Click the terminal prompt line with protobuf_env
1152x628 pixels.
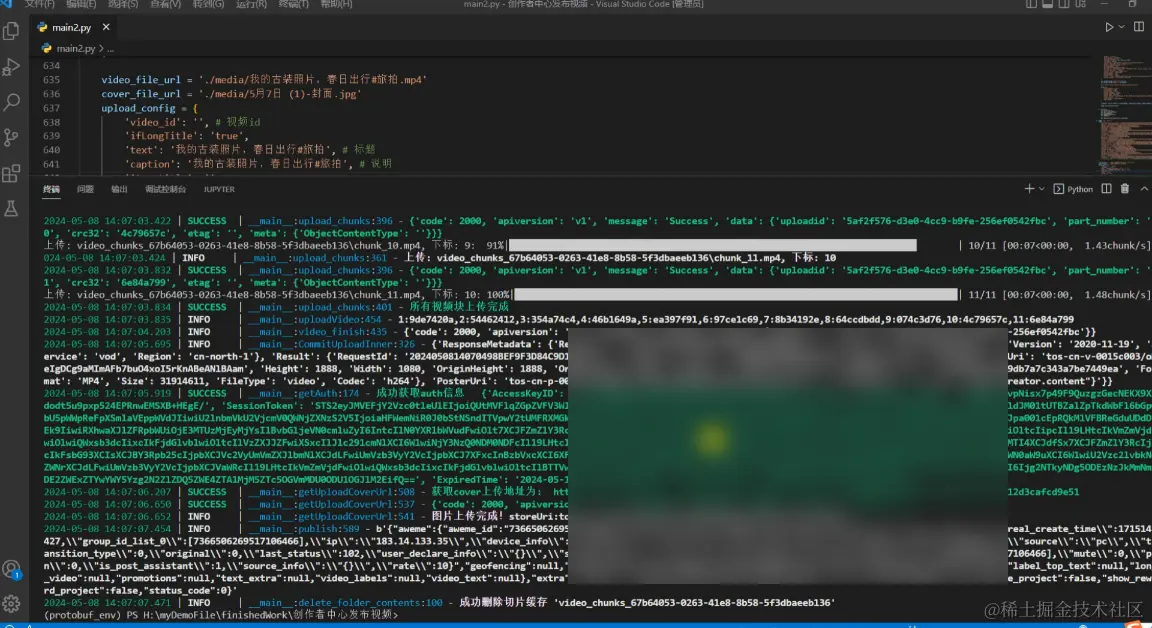pyautogui.click(x=220, y=615)
